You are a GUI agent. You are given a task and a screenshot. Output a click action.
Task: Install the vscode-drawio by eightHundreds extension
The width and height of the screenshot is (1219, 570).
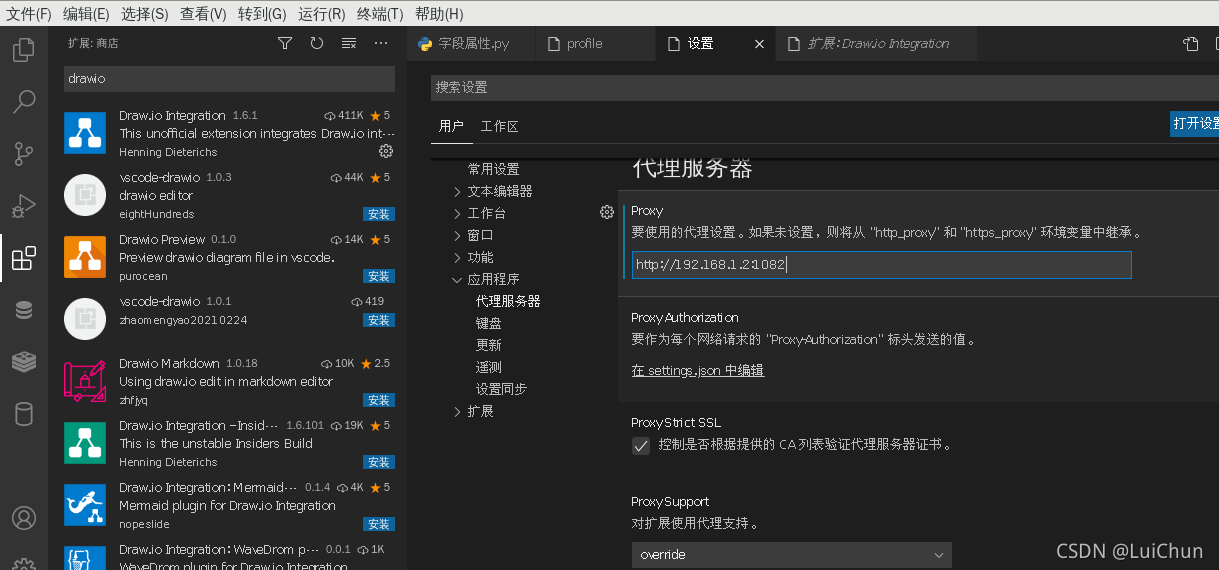(x=379, y=214)
